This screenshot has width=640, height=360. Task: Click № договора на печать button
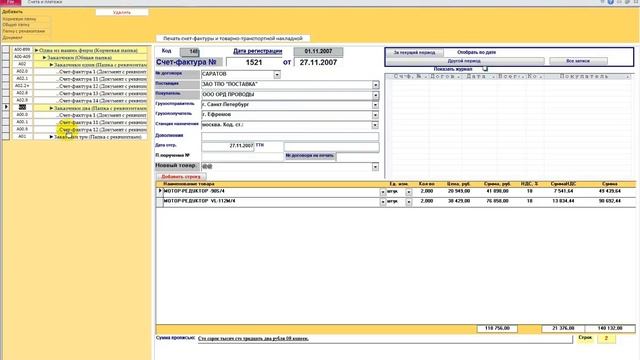pyautogui.click(x=310, y=156)
